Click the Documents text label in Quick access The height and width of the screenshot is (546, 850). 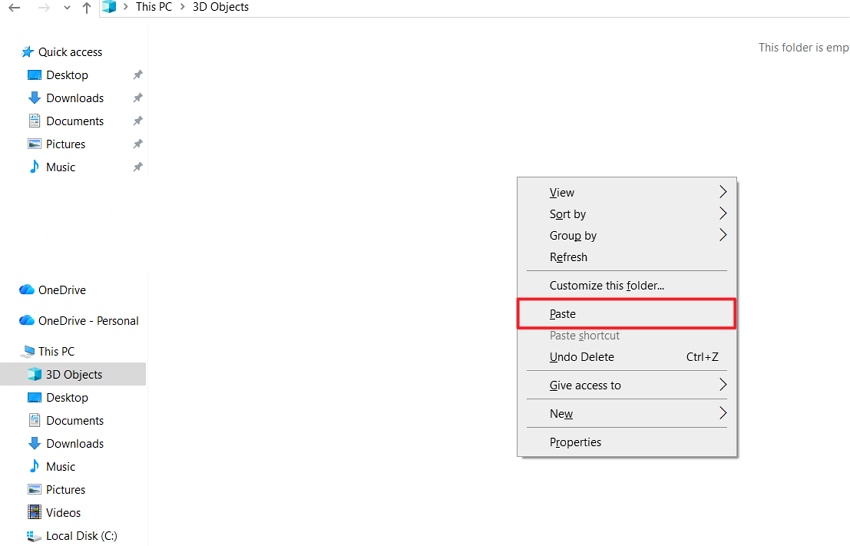pyautogui.click(x=75, y=121)
